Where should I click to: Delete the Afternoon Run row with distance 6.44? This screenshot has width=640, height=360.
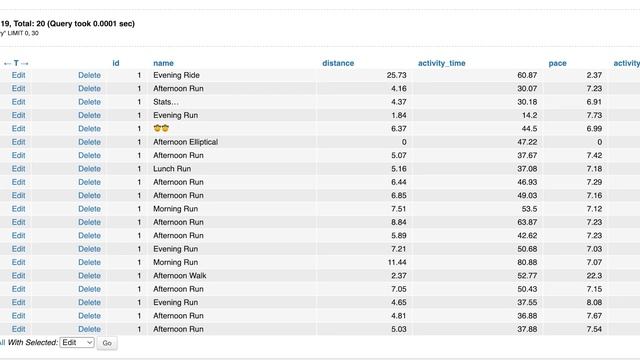click(89, 182)
